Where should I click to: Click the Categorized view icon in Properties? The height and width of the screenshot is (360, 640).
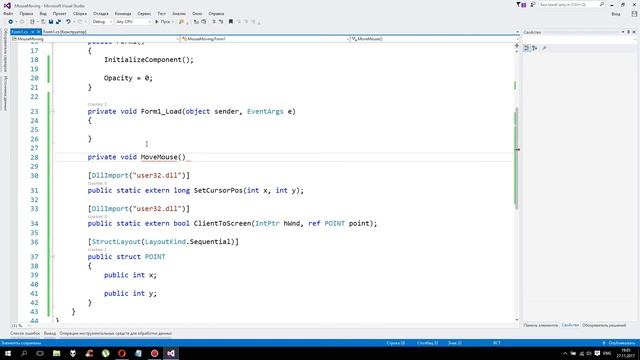[x=527, y=48]
